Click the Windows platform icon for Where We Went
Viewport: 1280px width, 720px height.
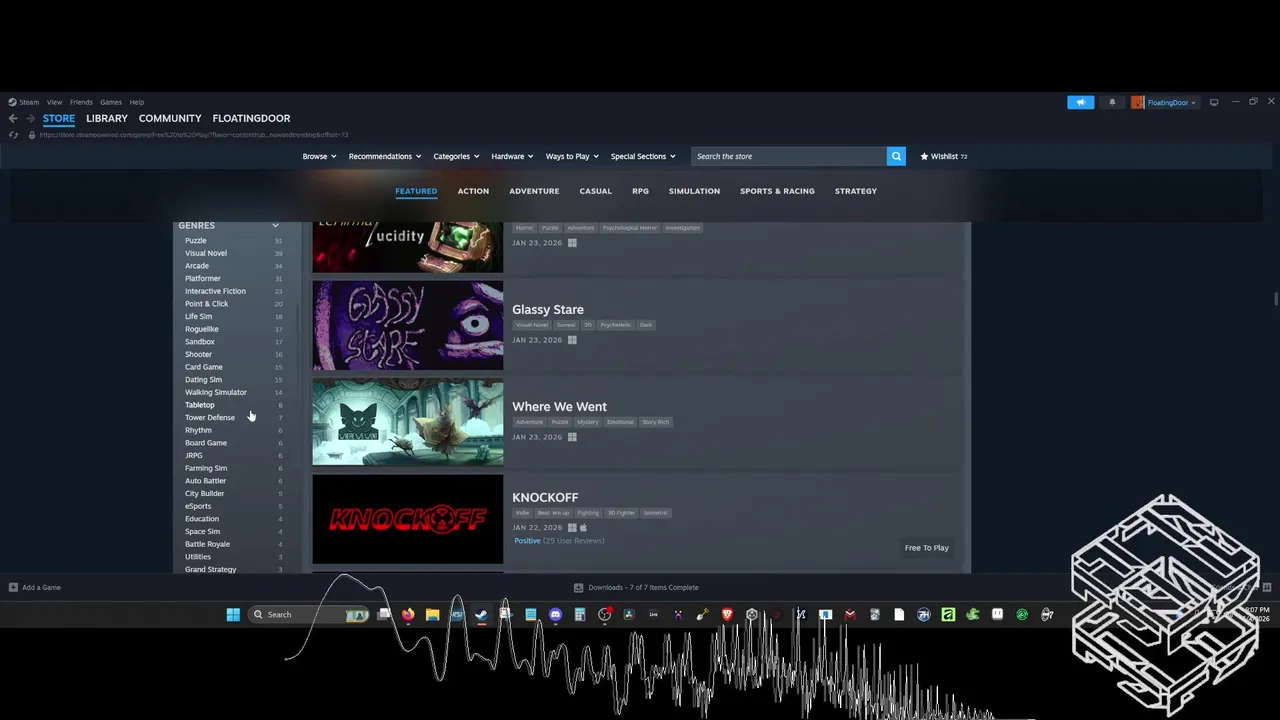pos(572,437)
